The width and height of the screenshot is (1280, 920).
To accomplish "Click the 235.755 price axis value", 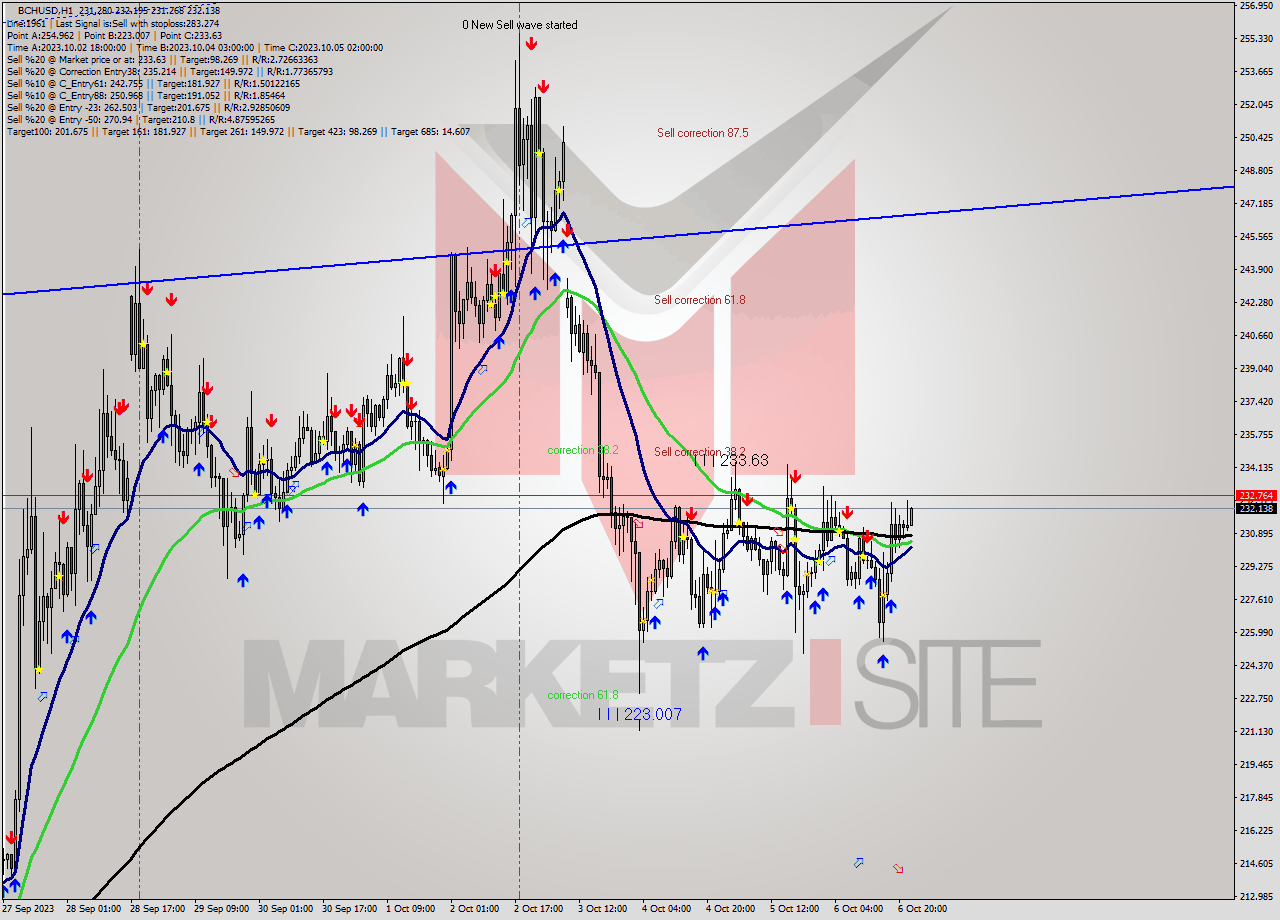I will pos(1256,435).
